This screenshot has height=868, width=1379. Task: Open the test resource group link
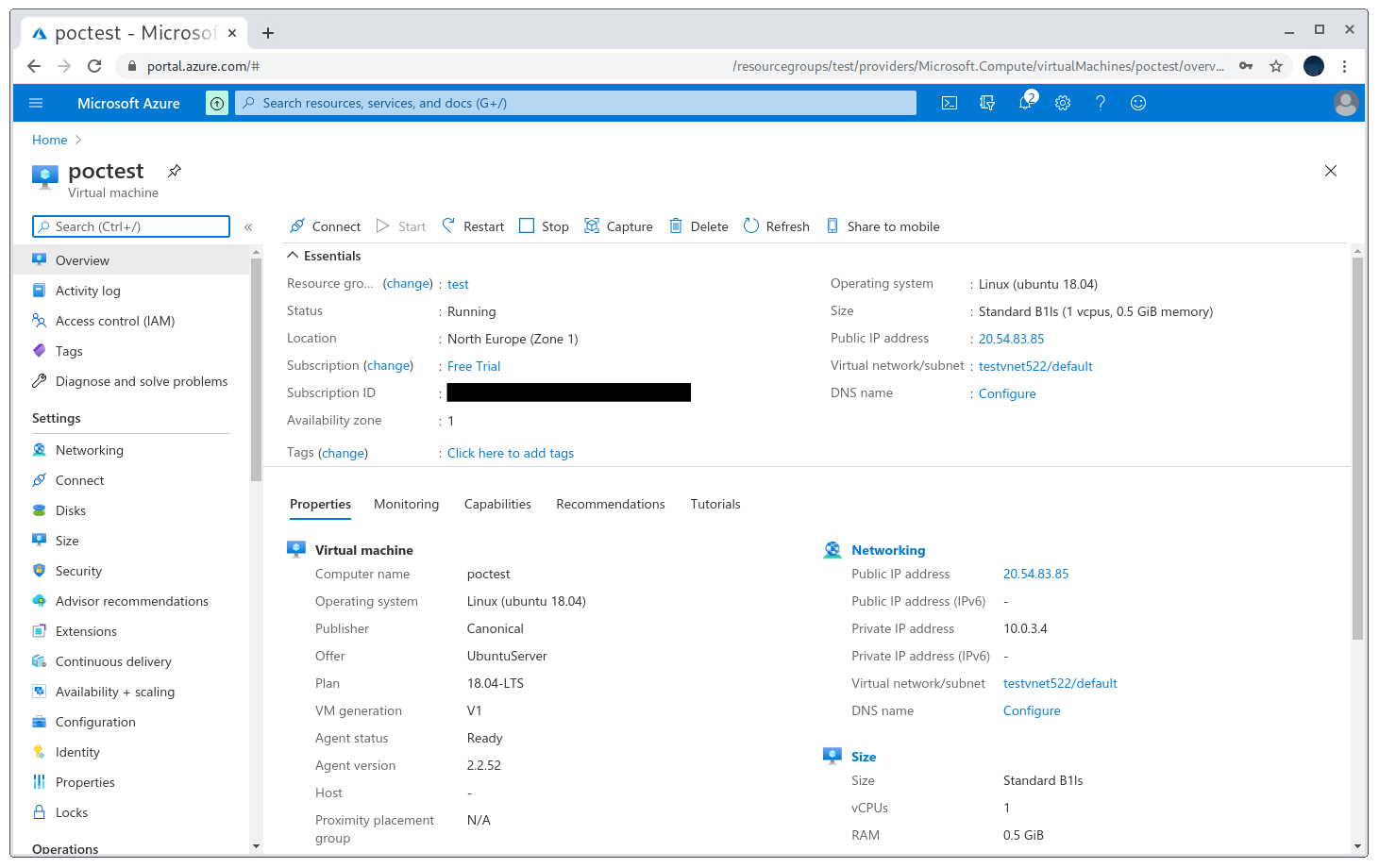458,284
